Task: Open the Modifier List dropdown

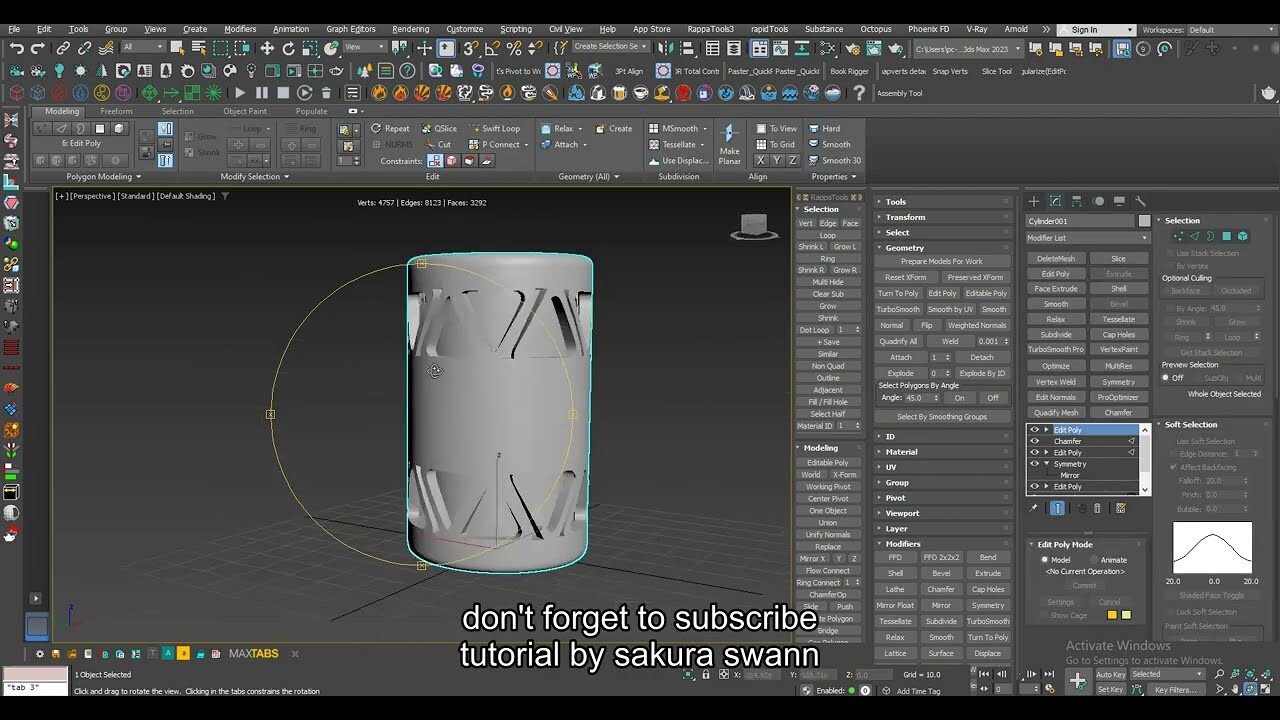Action: coord(1085,238)
